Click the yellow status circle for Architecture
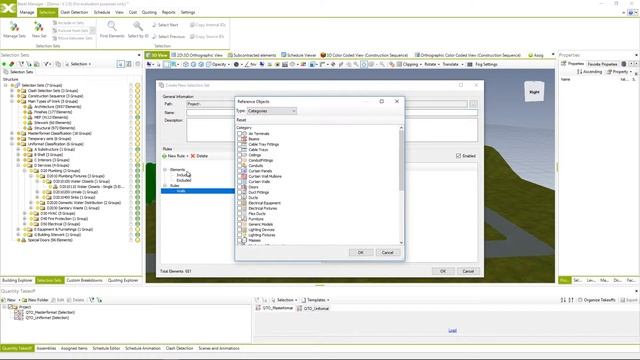Viewport: 640px width, 360px height. [x=138, y=107]
